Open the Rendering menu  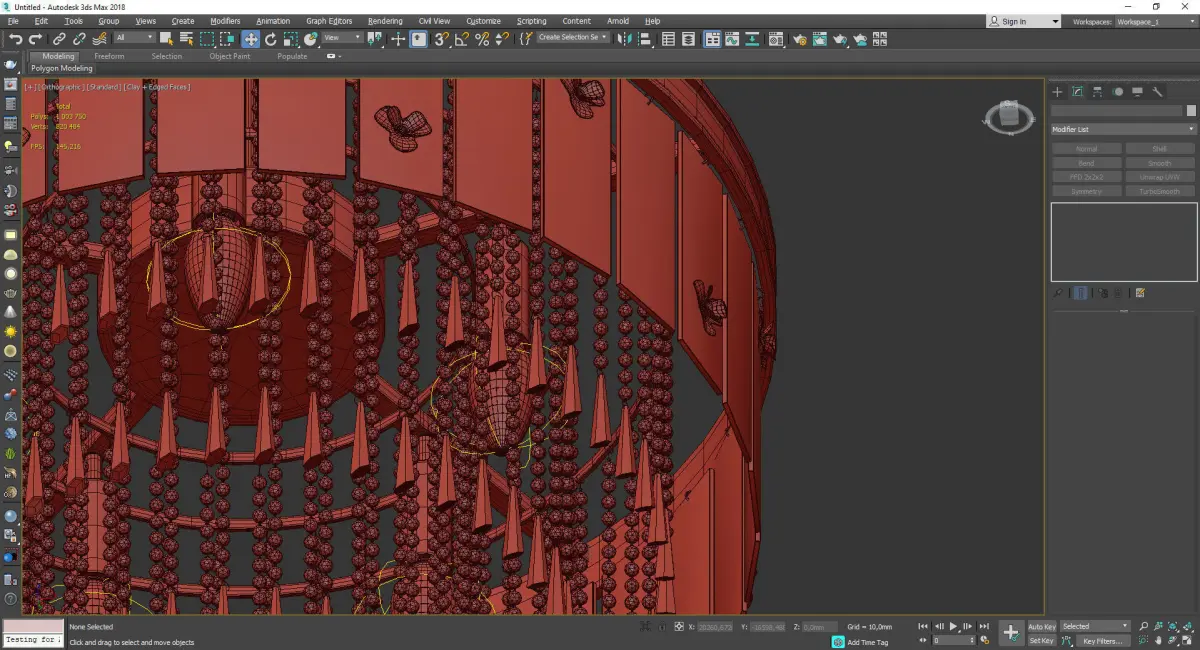[x=385, y=21]
